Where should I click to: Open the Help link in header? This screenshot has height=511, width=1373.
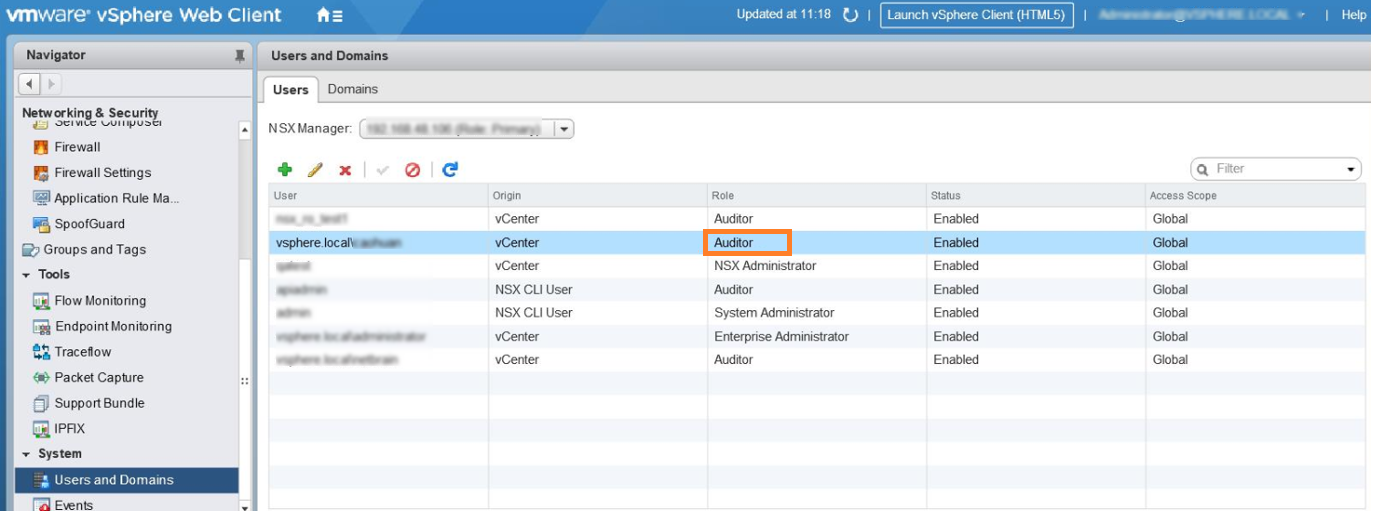[1353, 15]
